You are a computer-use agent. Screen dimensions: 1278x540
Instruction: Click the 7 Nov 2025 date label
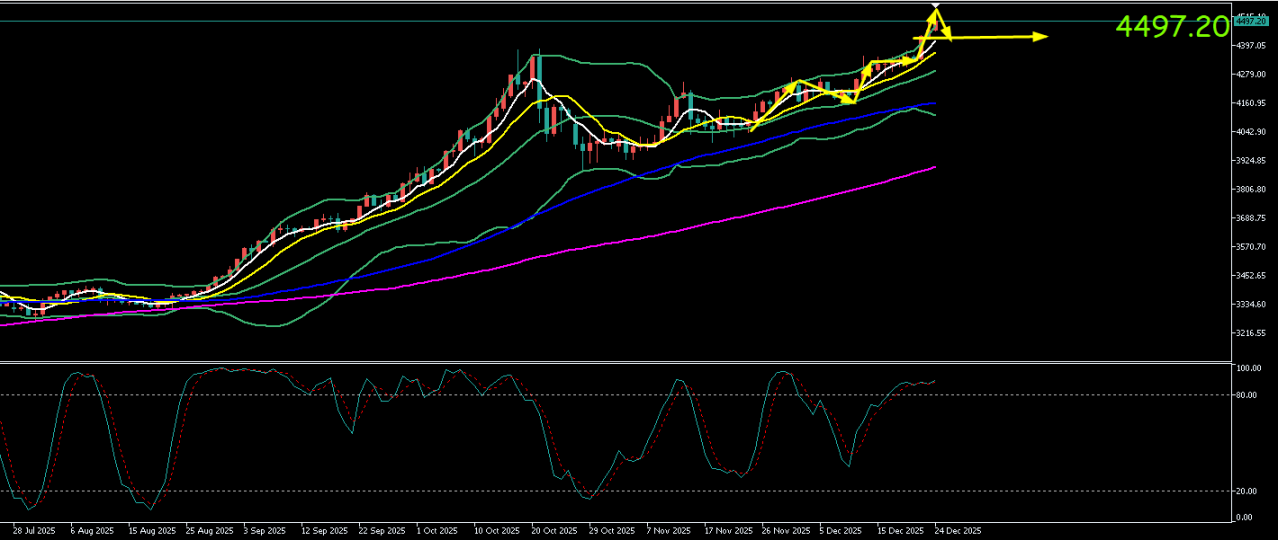coord(670,529)
